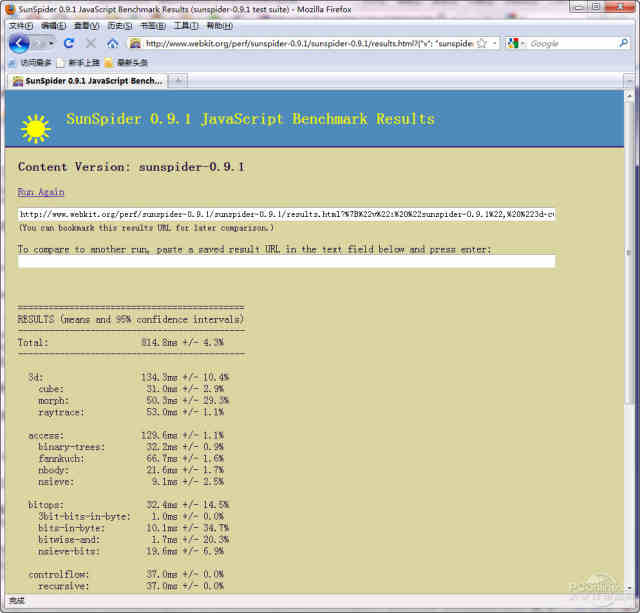Click the scrollbar up arrow

click(629, 96)
